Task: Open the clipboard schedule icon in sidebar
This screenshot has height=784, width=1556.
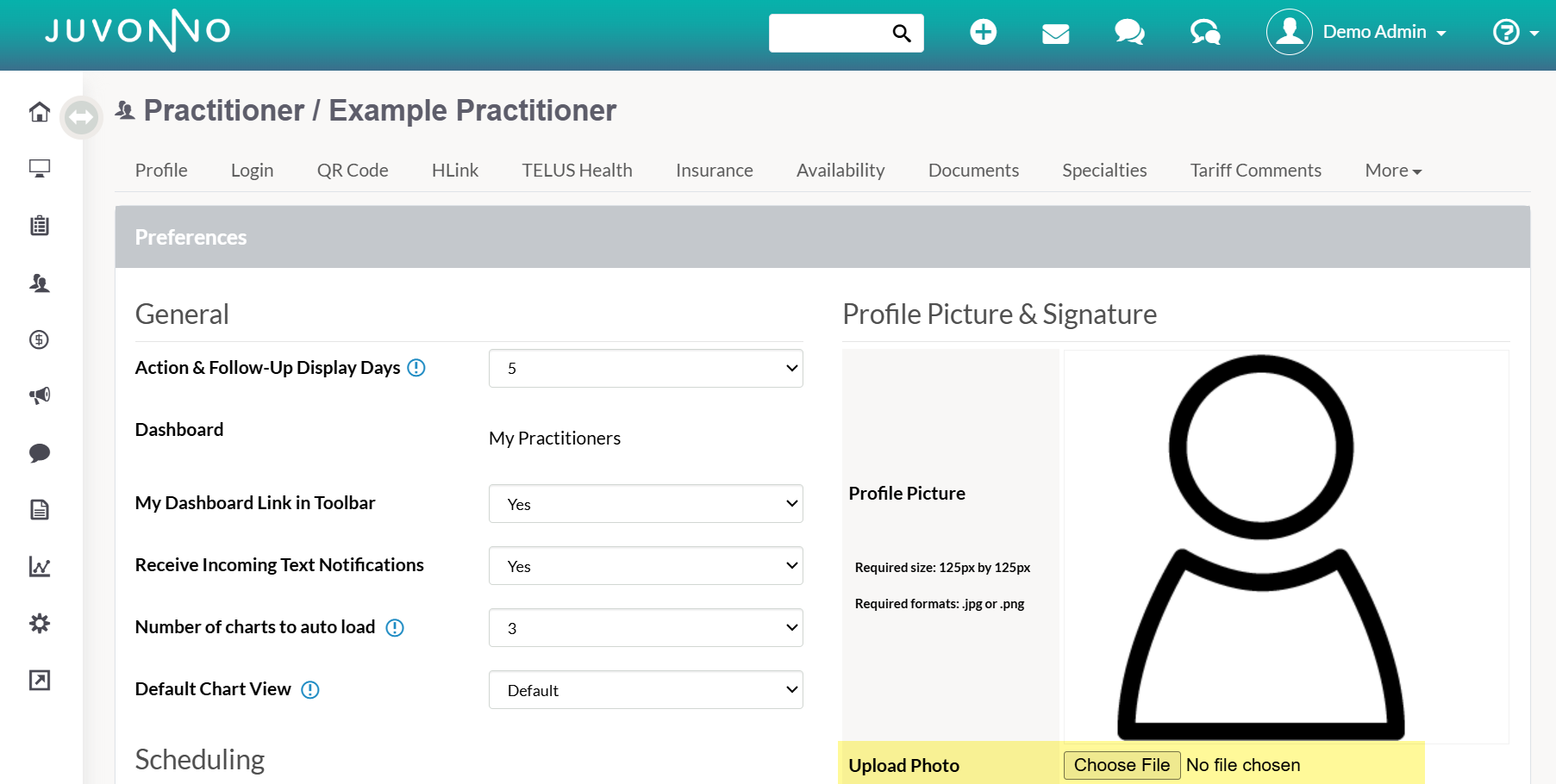Action: point(40,226)
